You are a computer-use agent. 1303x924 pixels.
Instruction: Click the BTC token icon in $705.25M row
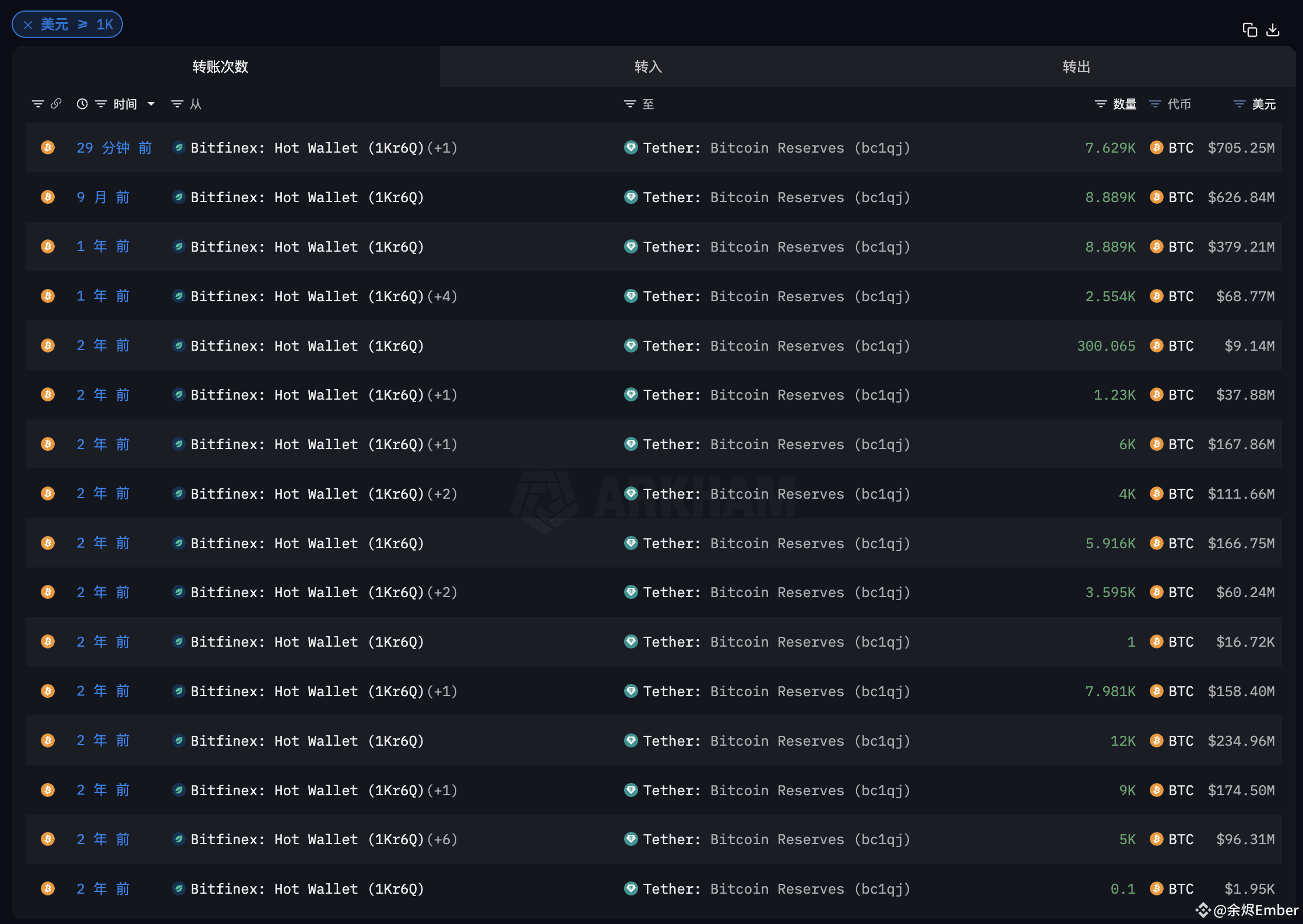tap(1157, 147)
